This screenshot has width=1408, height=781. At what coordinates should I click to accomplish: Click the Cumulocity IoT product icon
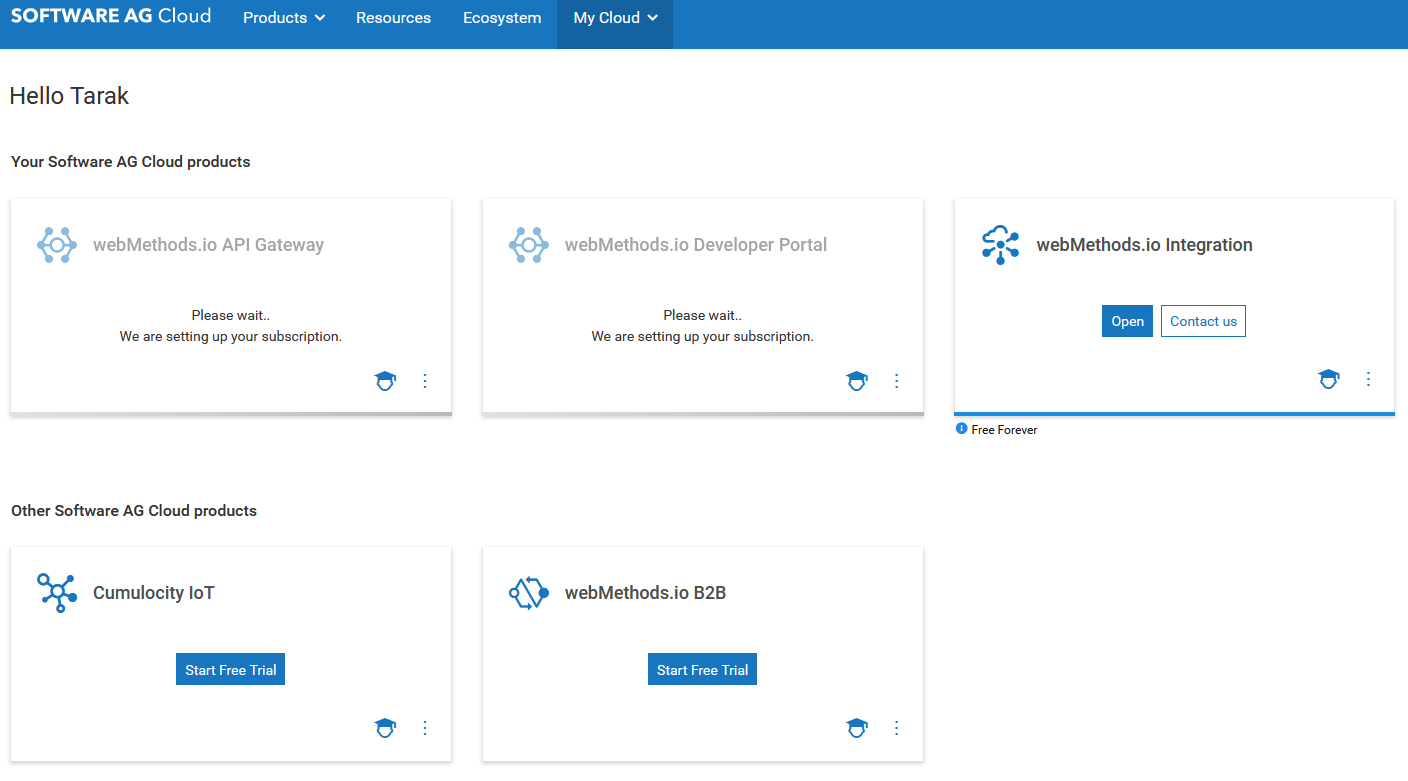[x=57, y=592]
